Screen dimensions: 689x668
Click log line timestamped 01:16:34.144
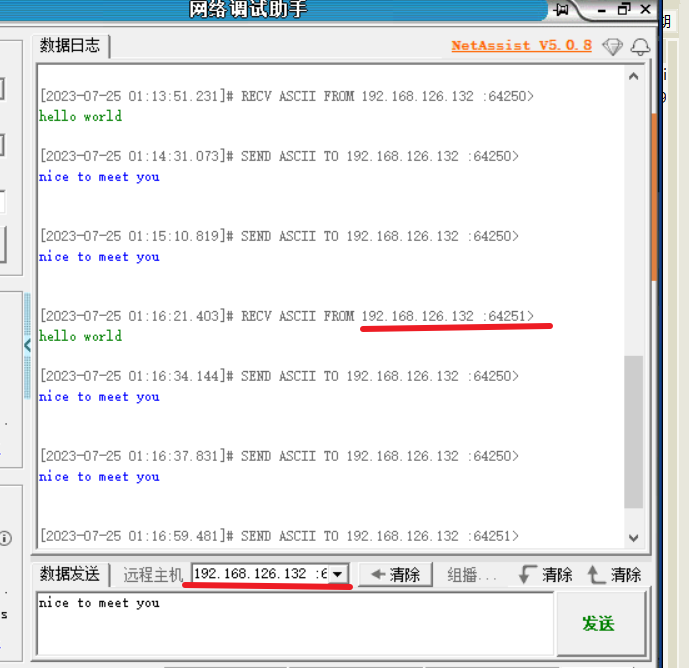279,376
